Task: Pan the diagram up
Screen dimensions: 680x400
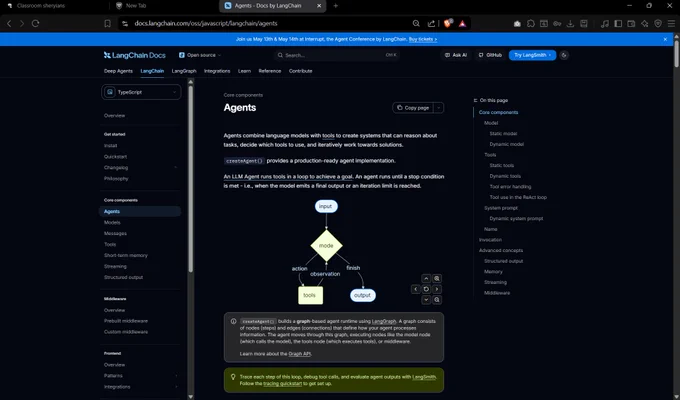Action: (426, 279)
